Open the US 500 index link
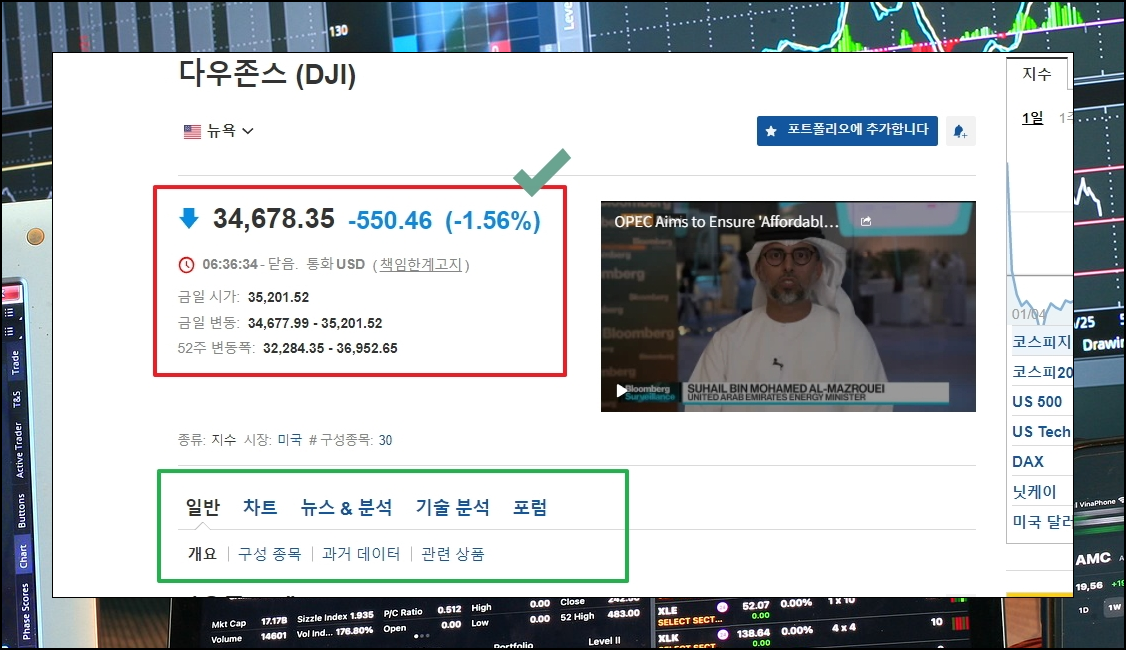This screenshot has height=650, width=1126. (x=1037, y=401)
